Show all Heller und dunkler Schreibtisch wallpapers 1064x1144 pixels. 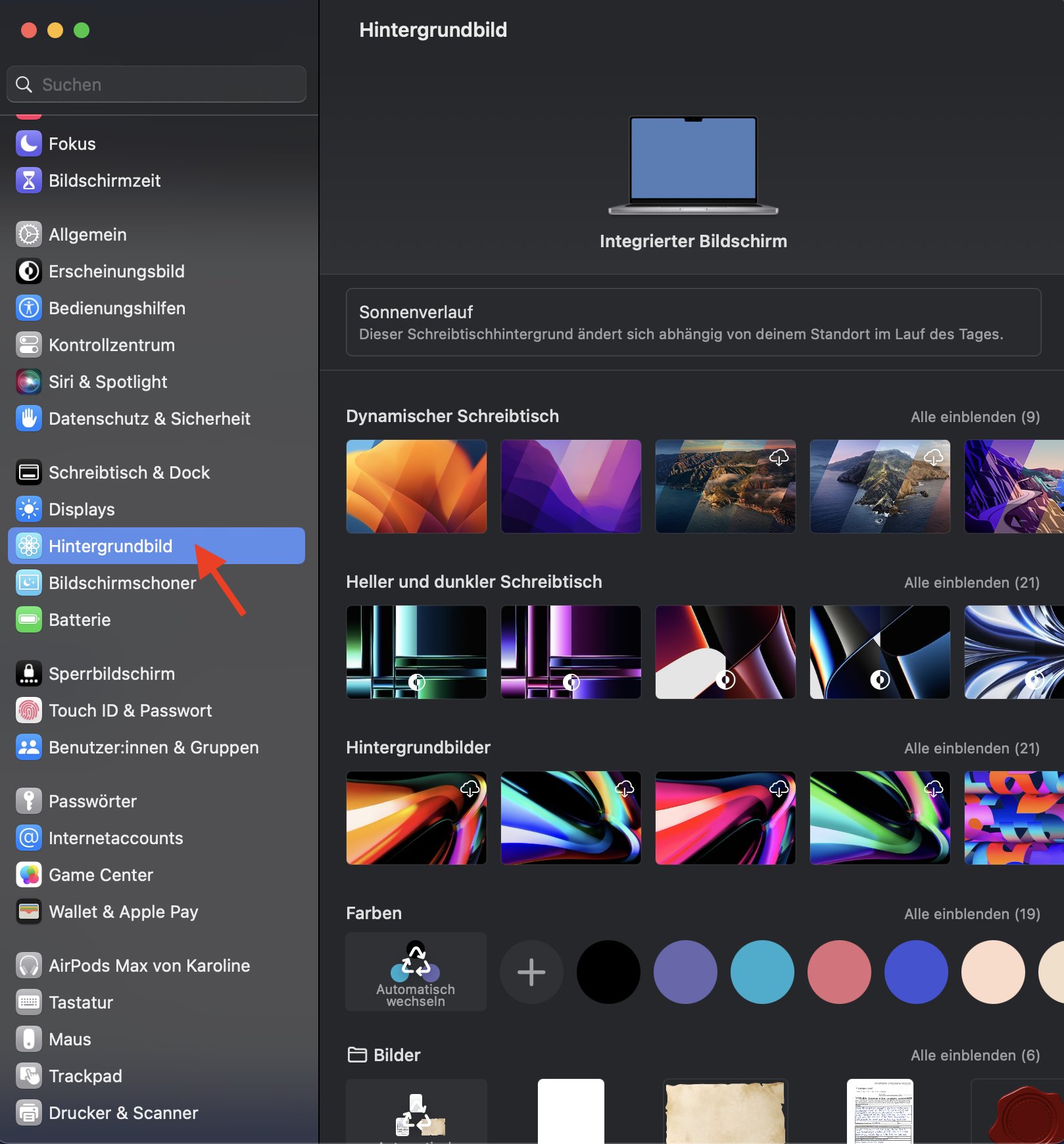(971, 583)
